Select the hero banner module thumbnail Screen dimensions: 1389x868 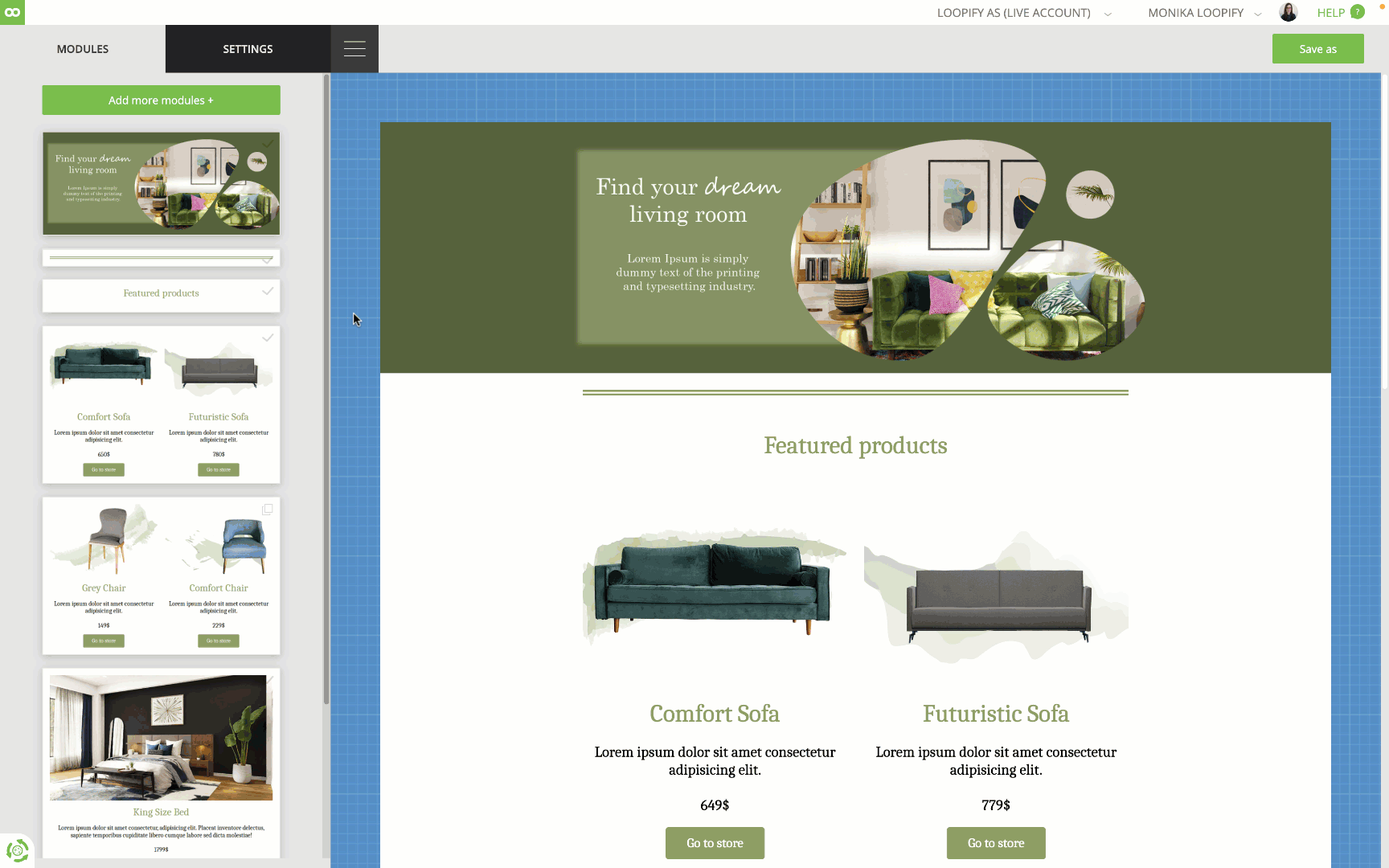point(161,183)
